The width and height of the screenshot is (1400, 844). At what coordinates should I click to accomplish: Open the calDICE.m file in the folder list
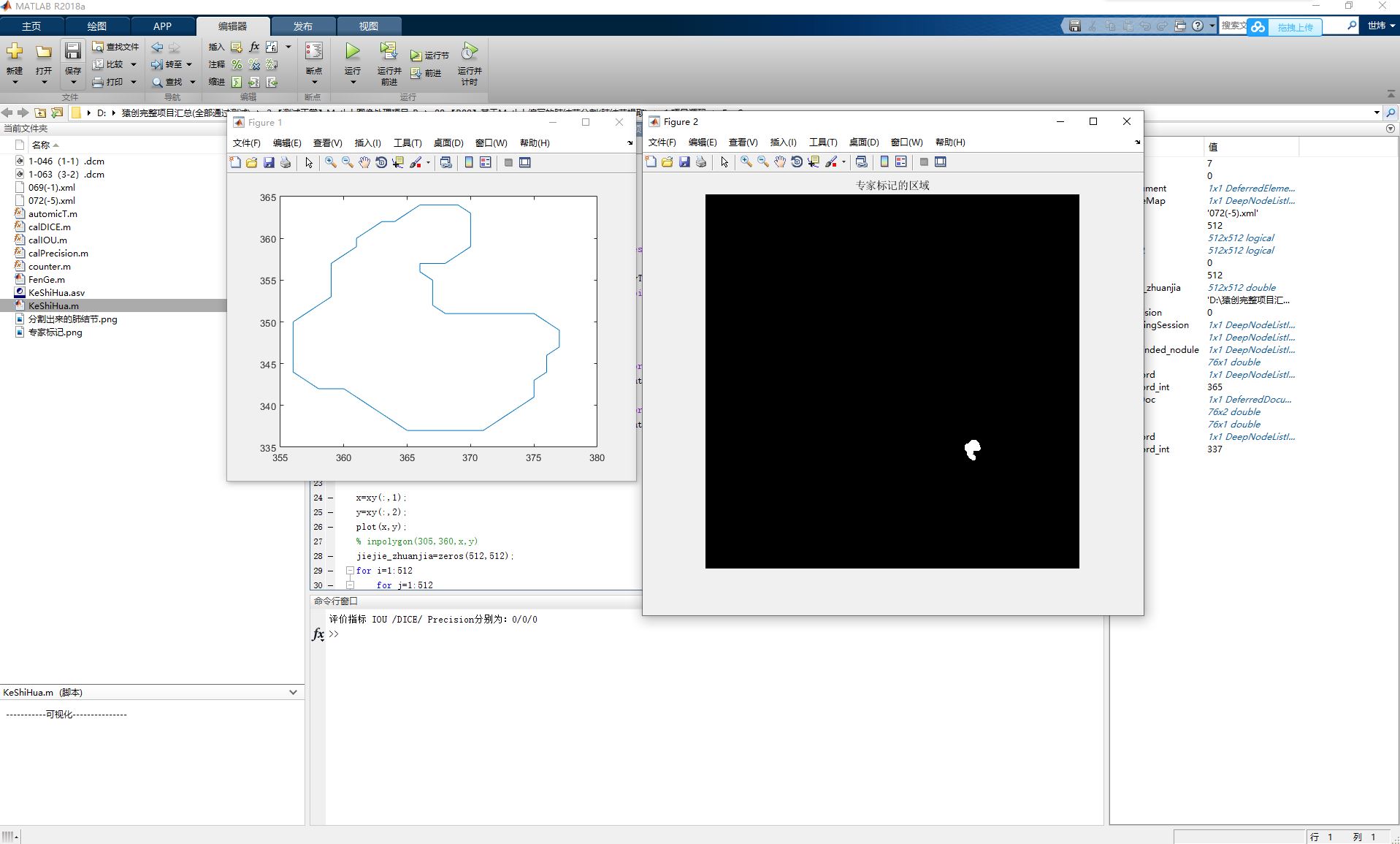[x=50, y=227]
